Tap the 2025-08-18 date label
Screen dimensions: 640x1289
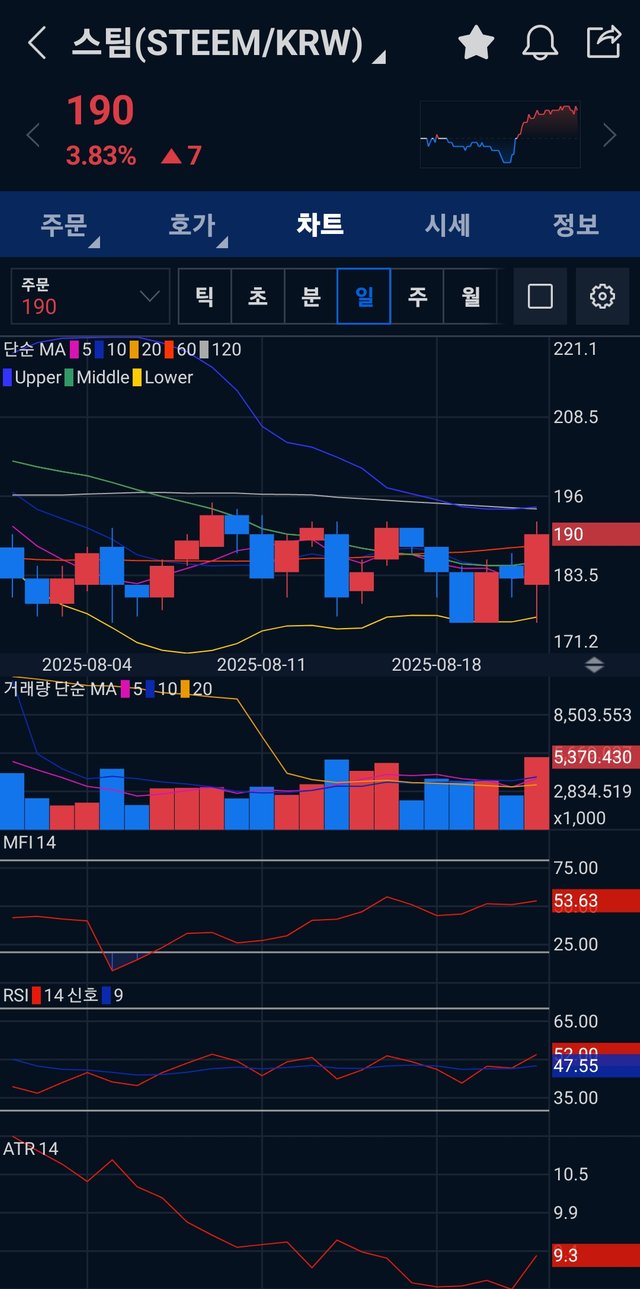pyautogui.click(x=436, y=664)
